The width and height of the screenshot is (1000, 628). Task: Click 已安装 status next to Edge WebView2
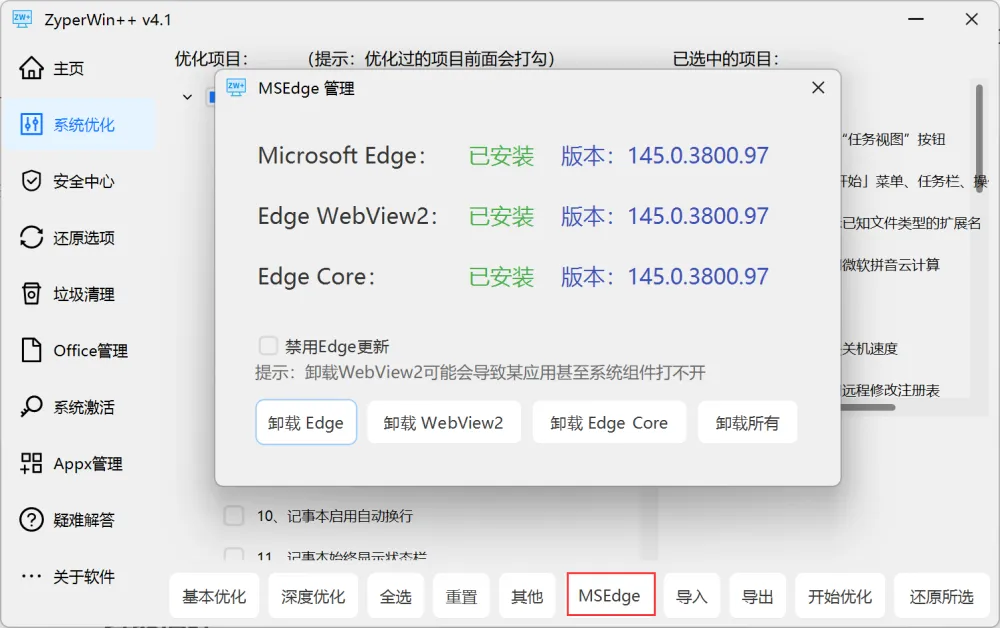(x=501, y=216)
